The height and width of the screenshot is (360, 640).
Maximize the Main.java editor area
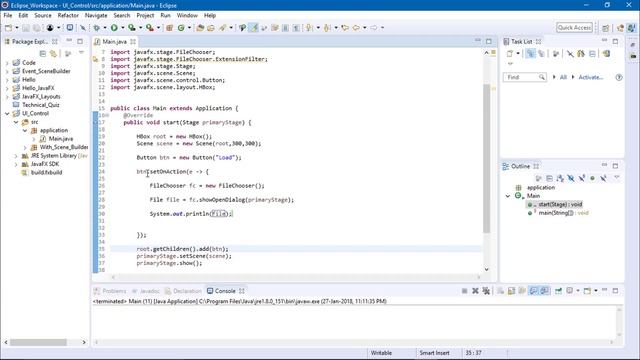[489, 41]
